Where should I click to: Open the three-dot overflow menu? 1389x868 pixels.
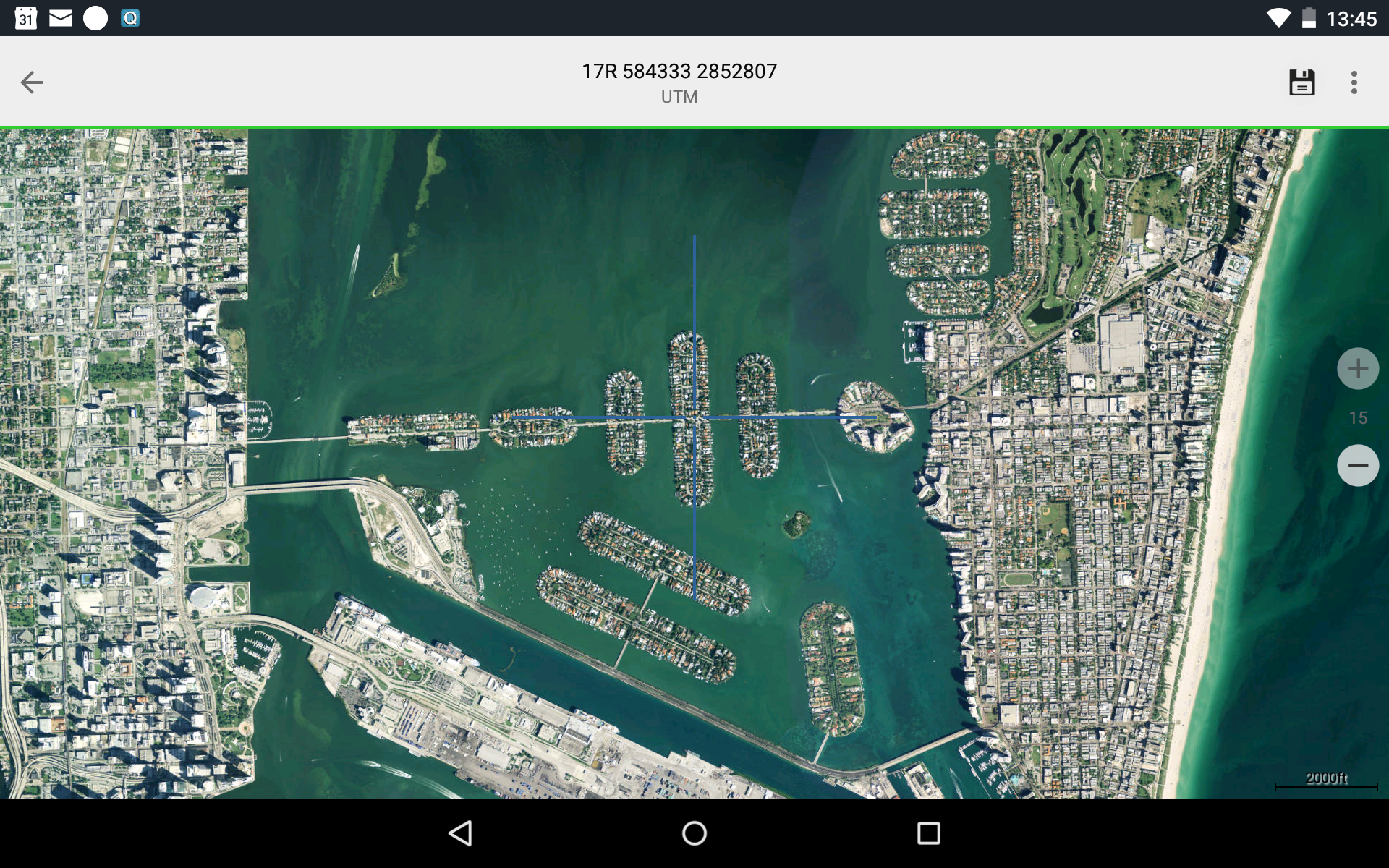tap(1354, 82)
